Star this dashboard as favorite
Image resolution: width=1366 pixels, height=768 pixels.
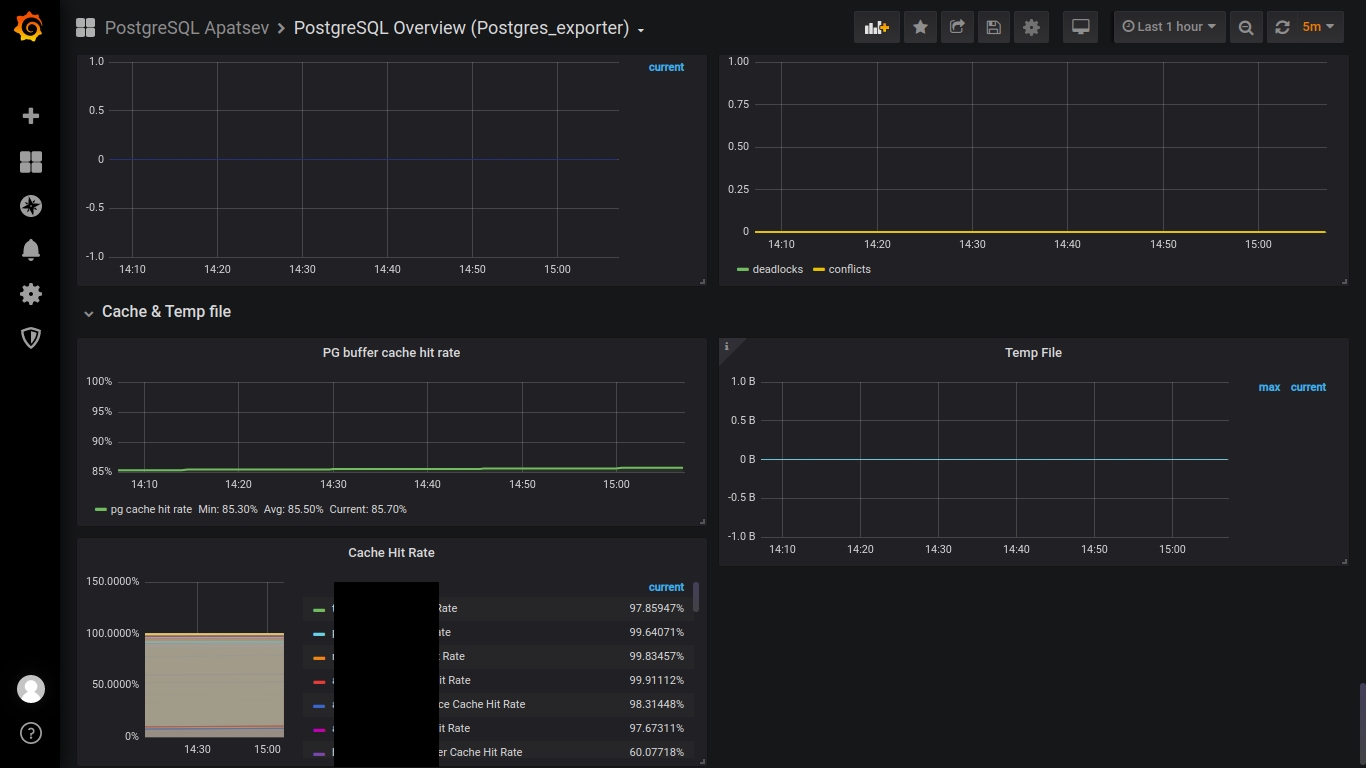(x=920, y=27)
